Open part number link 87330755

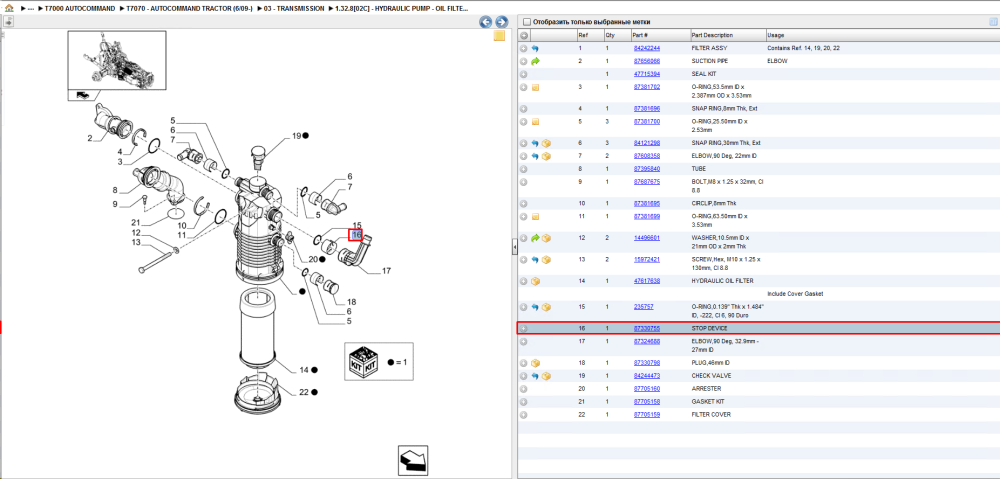tap(647, 328)
